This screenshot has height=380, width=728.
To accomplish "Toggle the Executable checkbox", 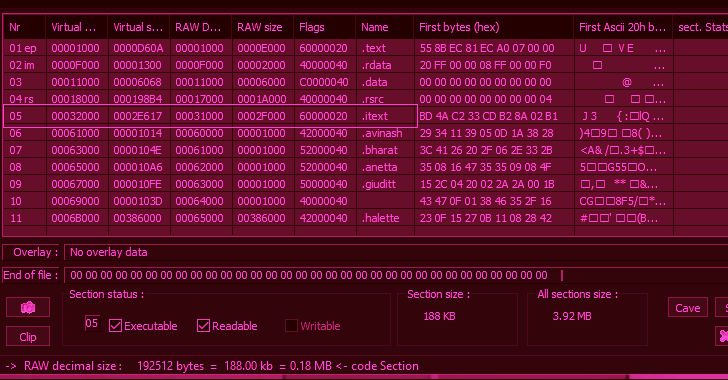I will pos(115,326).
